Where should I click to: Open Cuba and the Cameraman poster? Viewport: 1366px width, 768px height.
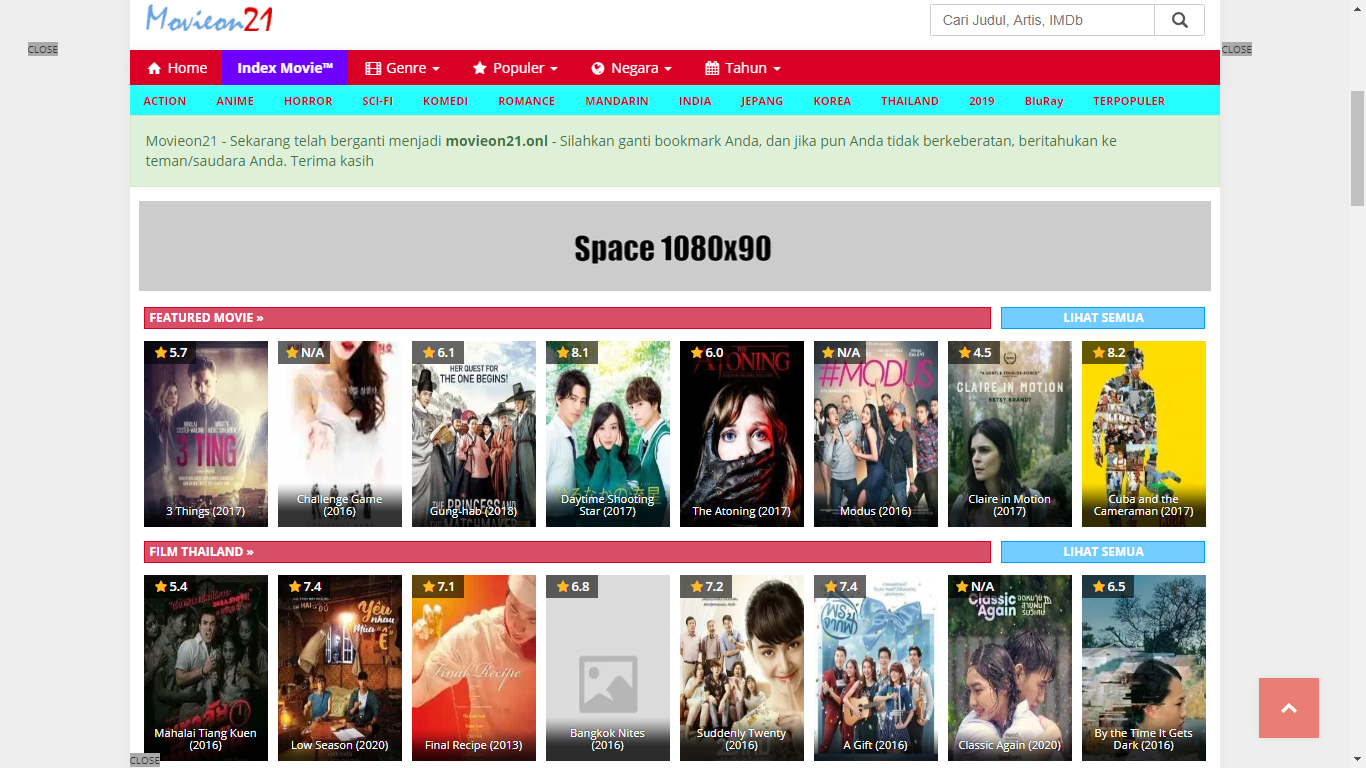pyautogui.click(x=1144, y=434)
